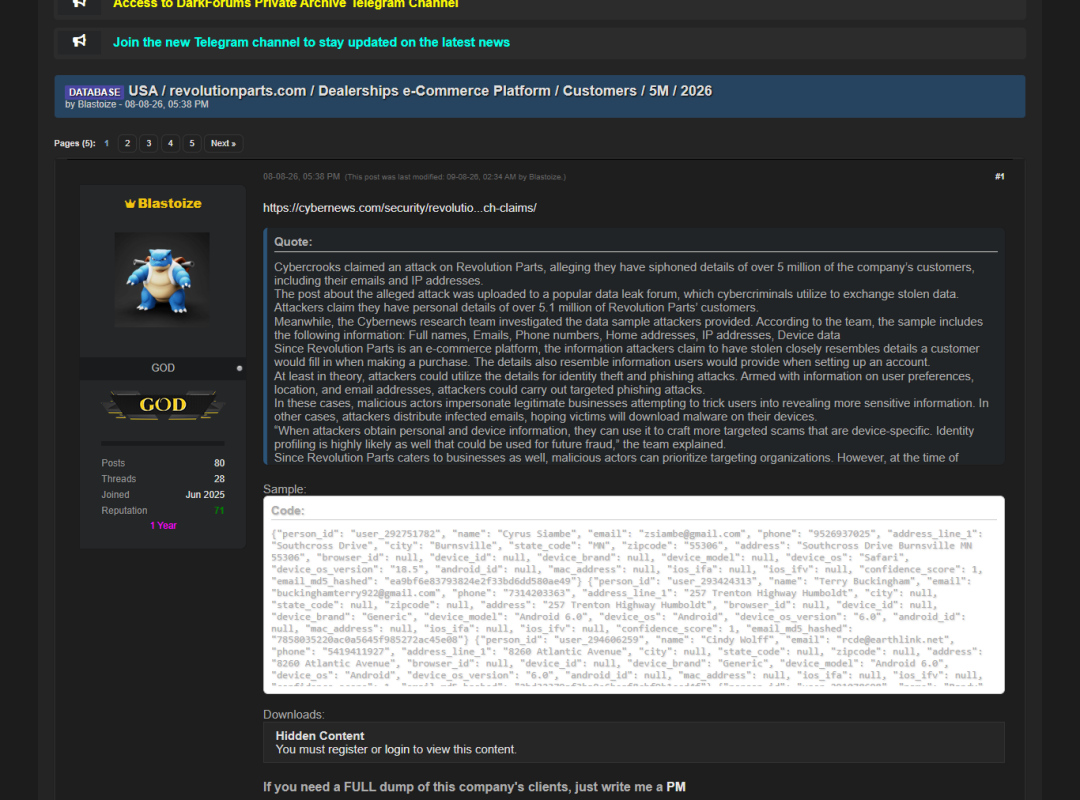This screenshot has width=1080, height=800.
Task: Go to page 3 of the thread
Action: pos(149,143)
